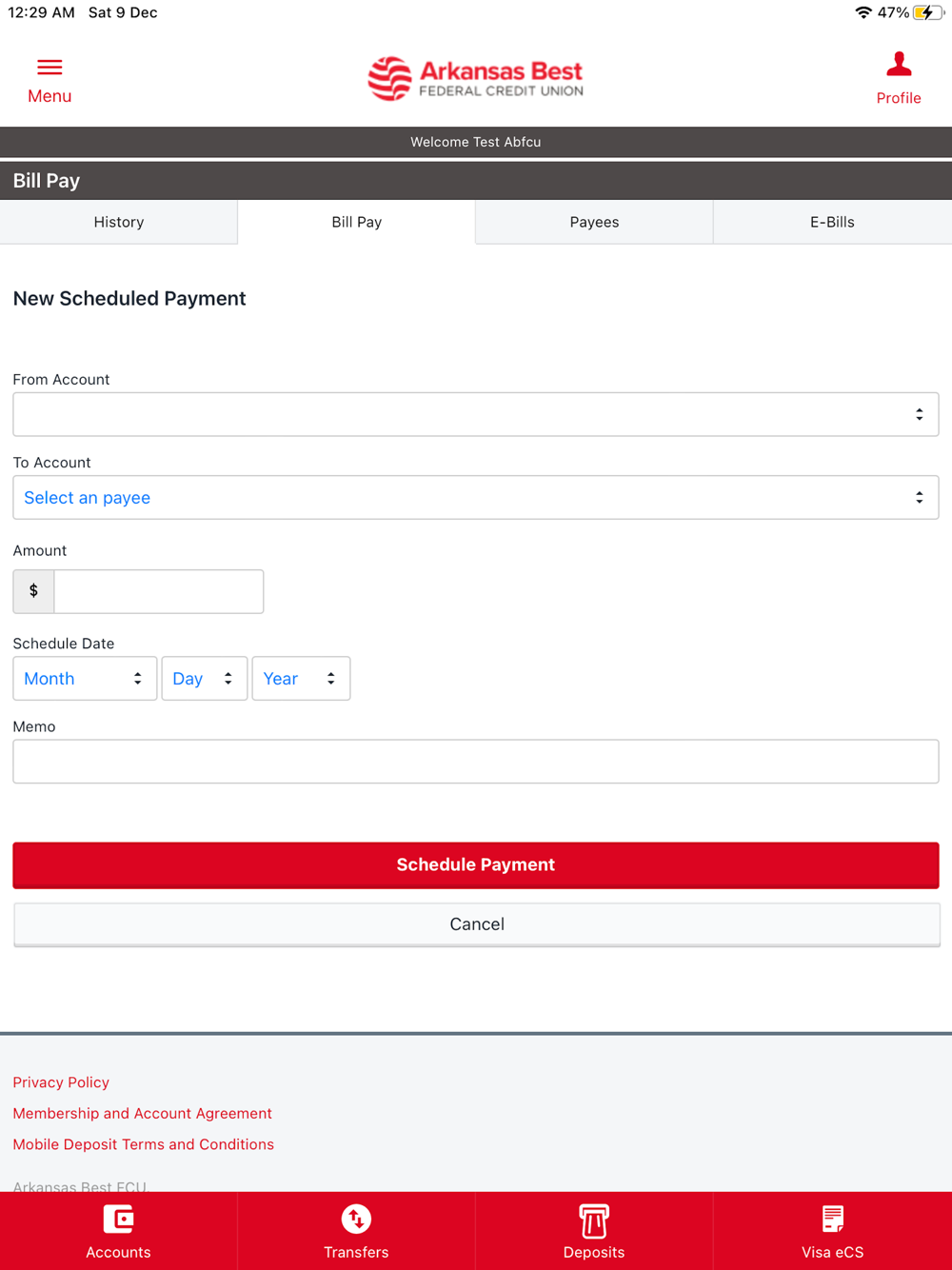Open Transfers from bottom bar
Image resolution: width=952 pixels, height=1270 pixels.
point(356,1232)
